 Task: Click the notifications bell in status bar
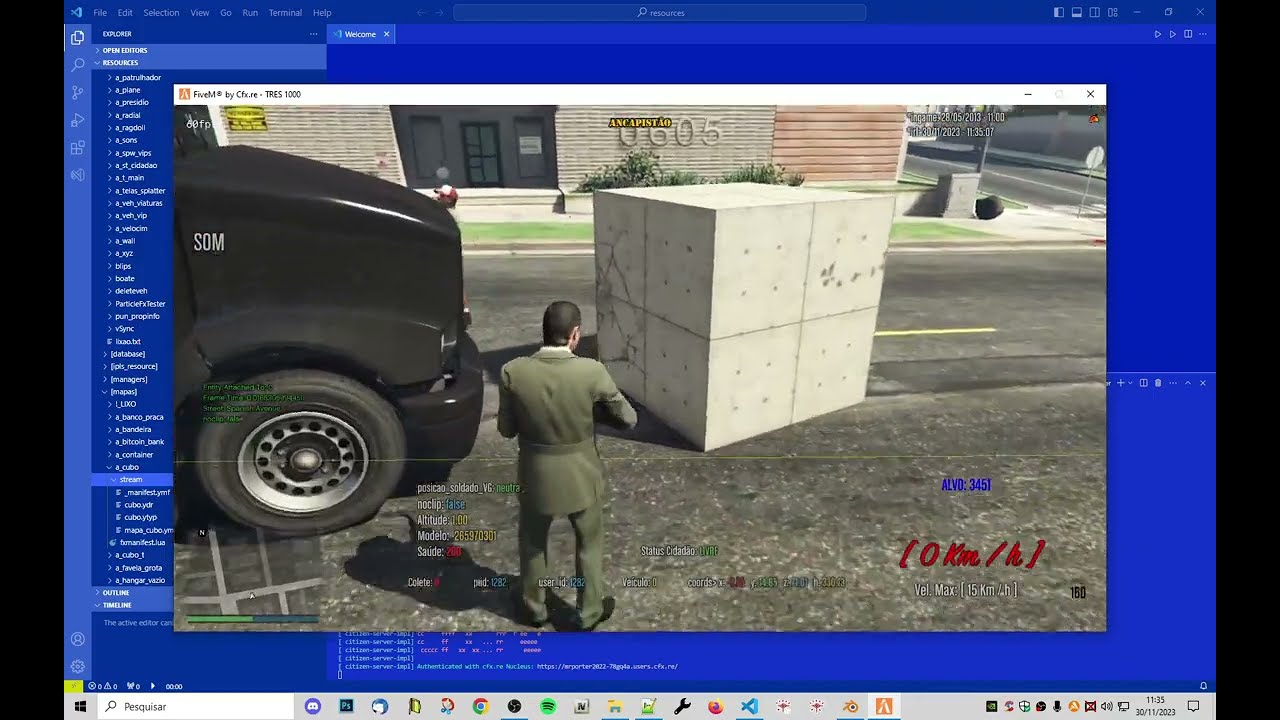(x=1203, y=686)
